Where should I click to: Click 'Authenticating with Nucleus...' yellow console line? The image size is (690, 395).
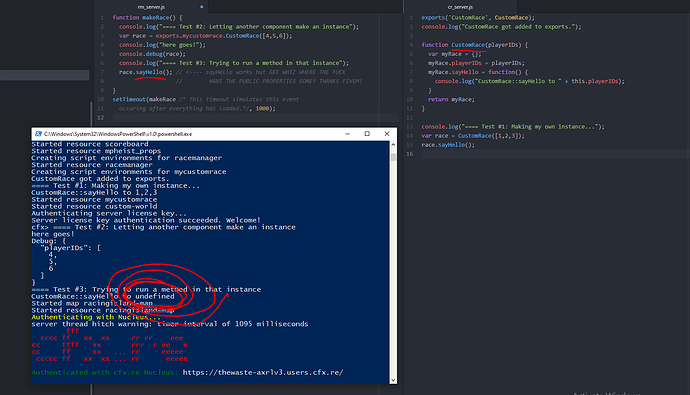click(x=96, y=317)
